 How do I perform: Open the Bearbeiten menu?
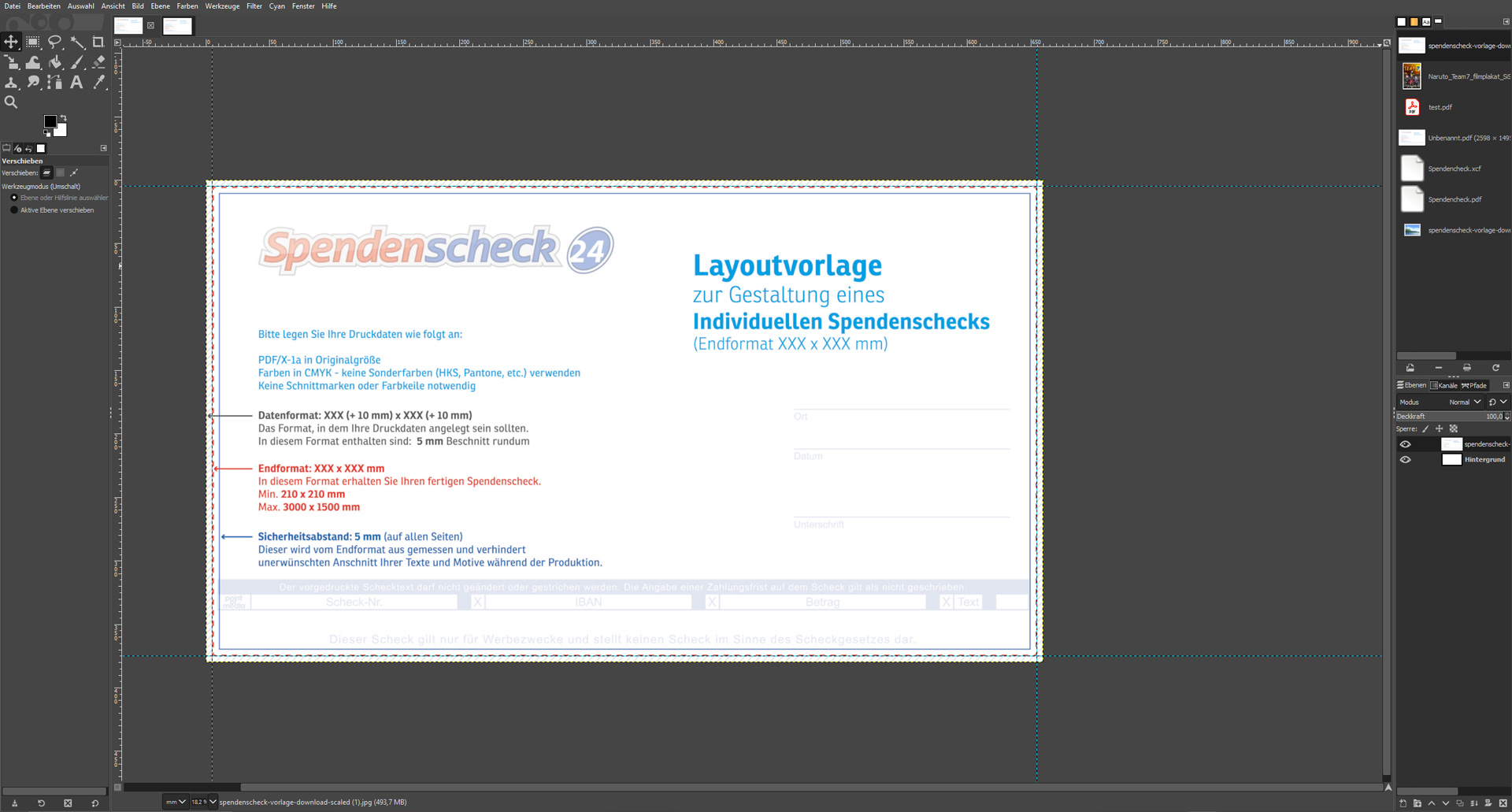(44, 6)
